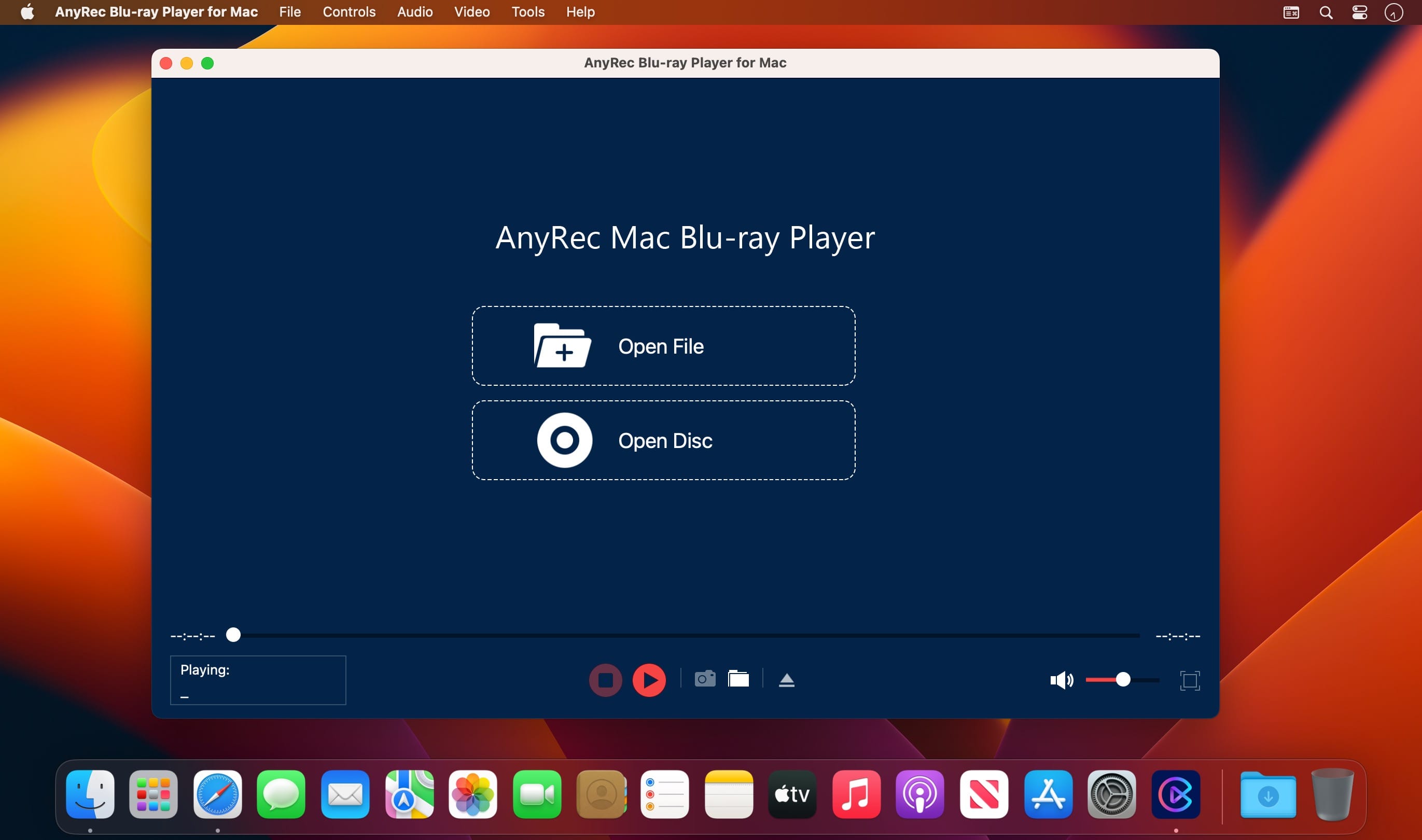
Task: Click the playback progress bar handle
Action: pyautogui.click(x=233, y=635)
